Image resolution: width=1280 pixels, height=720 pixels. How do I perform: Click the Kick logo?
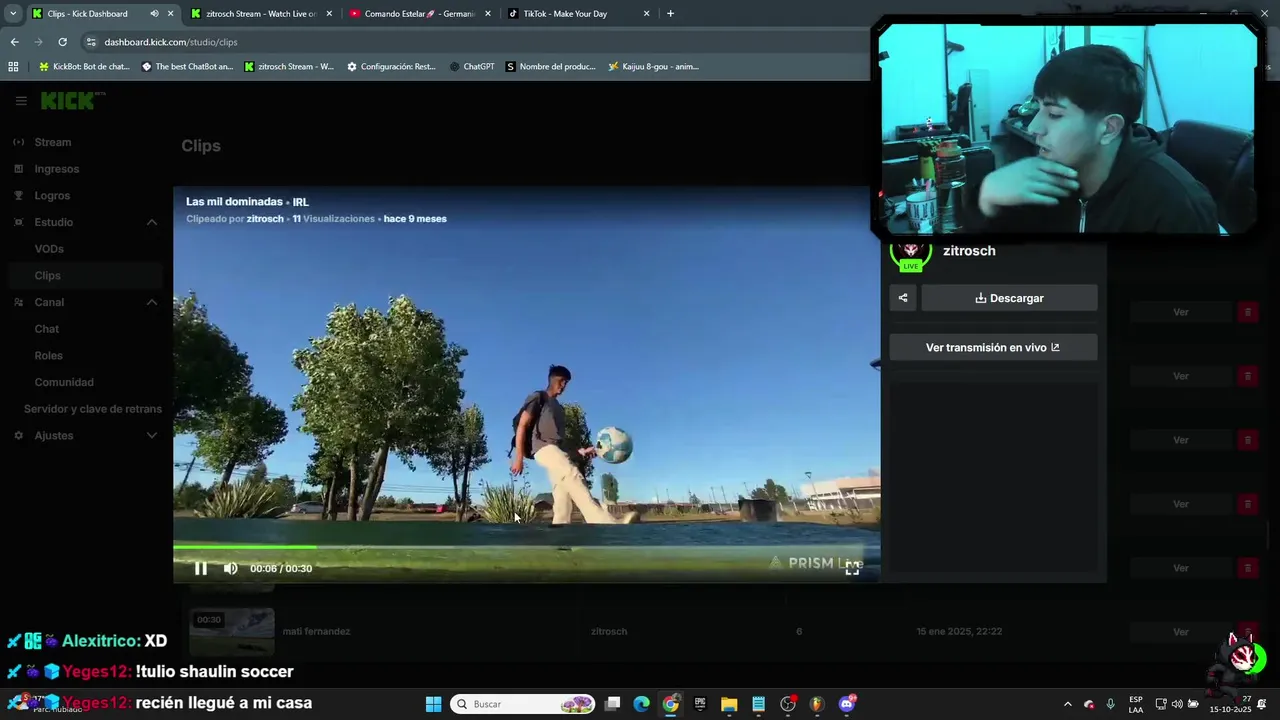pos(70,100)
